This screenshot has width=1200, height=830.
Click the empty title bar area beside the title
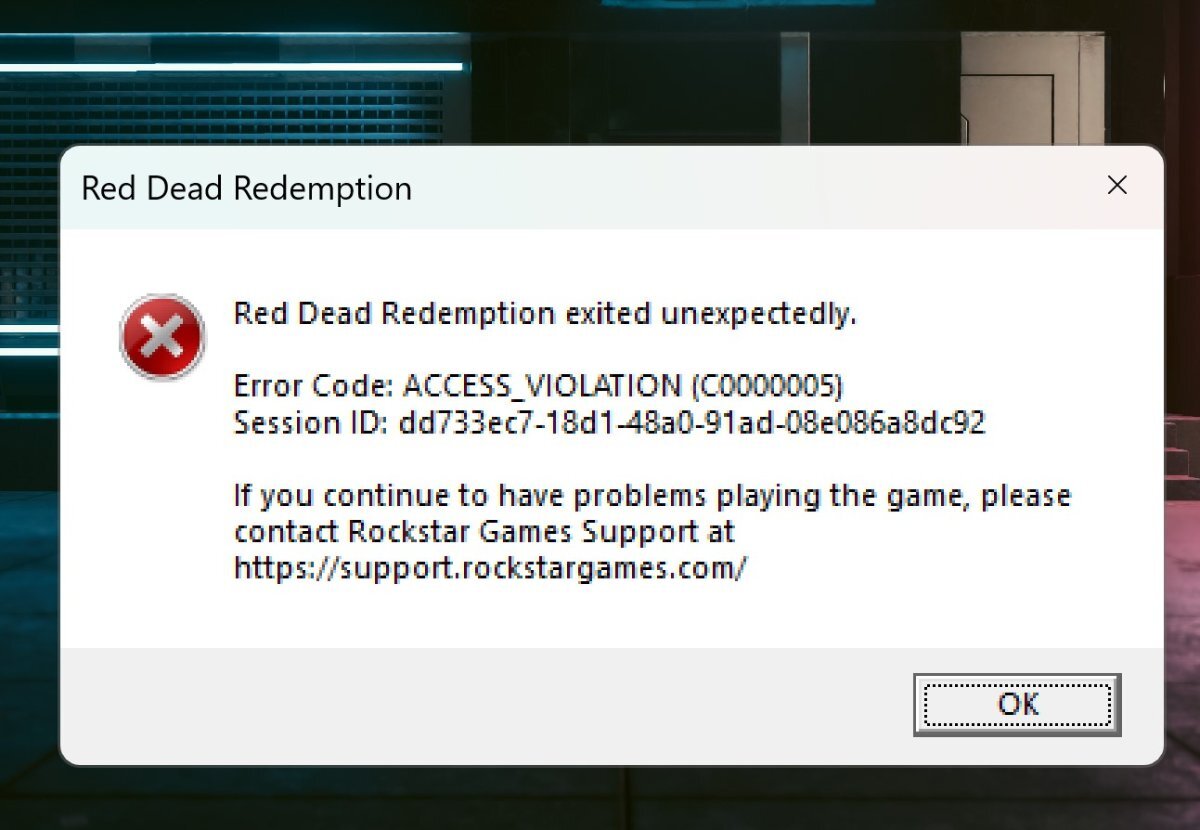[x=750, y=187]
